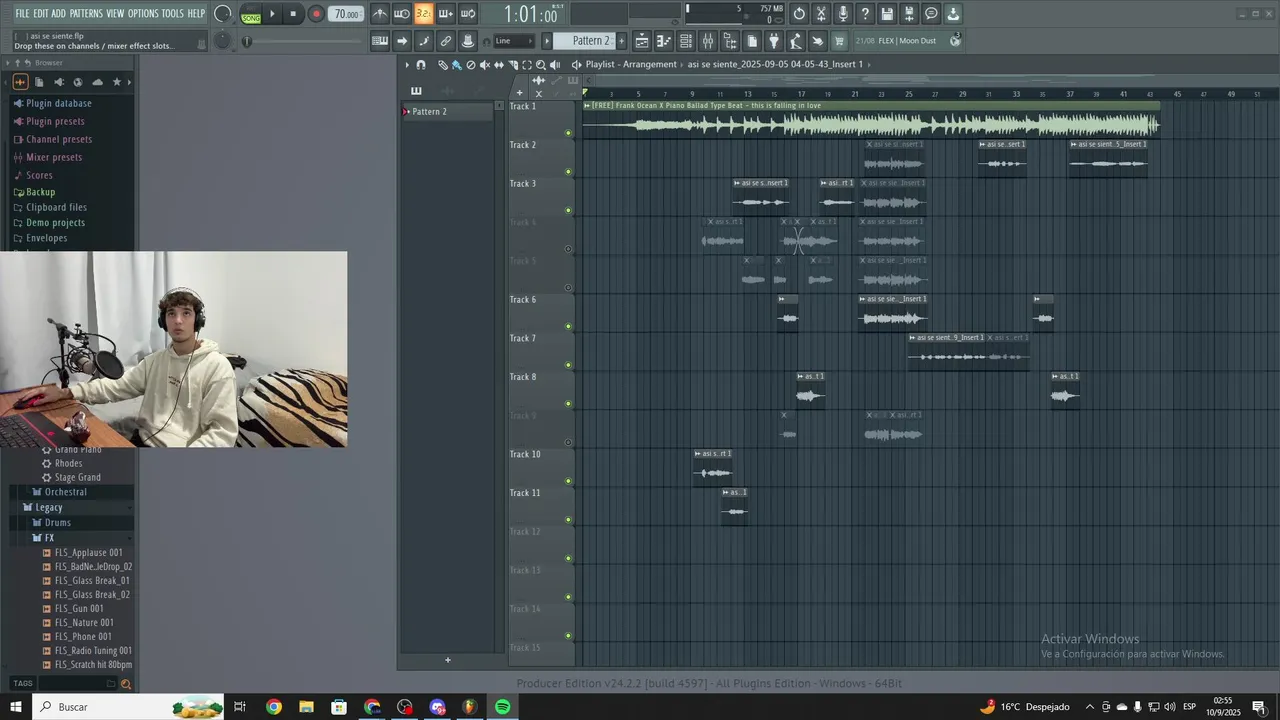Toggle Track 1 mute LED
The width and height of the screenshot is (1280, 720).
[x=568, y=133]
